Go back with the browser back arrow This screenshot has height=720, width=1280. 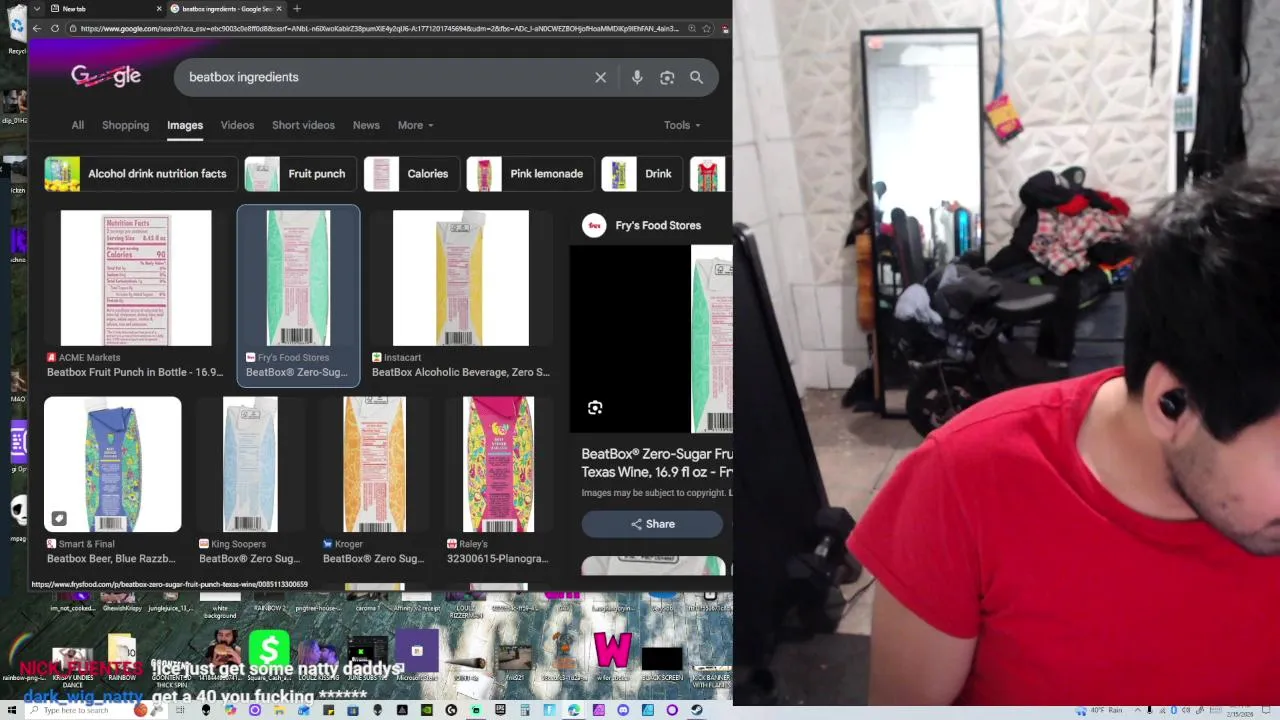coord(37,28)
